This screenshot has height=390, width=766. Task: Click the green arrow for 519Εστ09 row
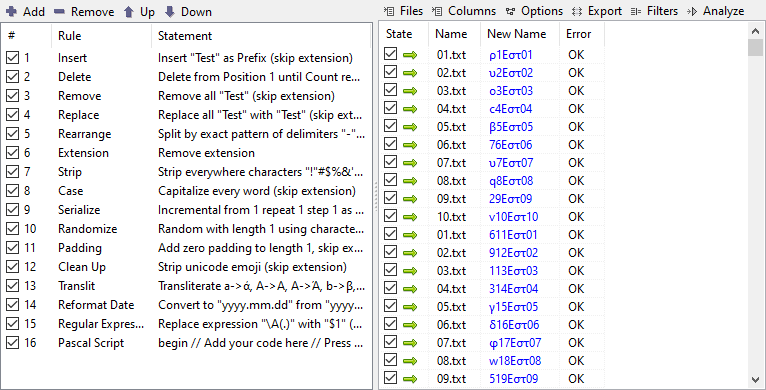click(x=410, y=379)
